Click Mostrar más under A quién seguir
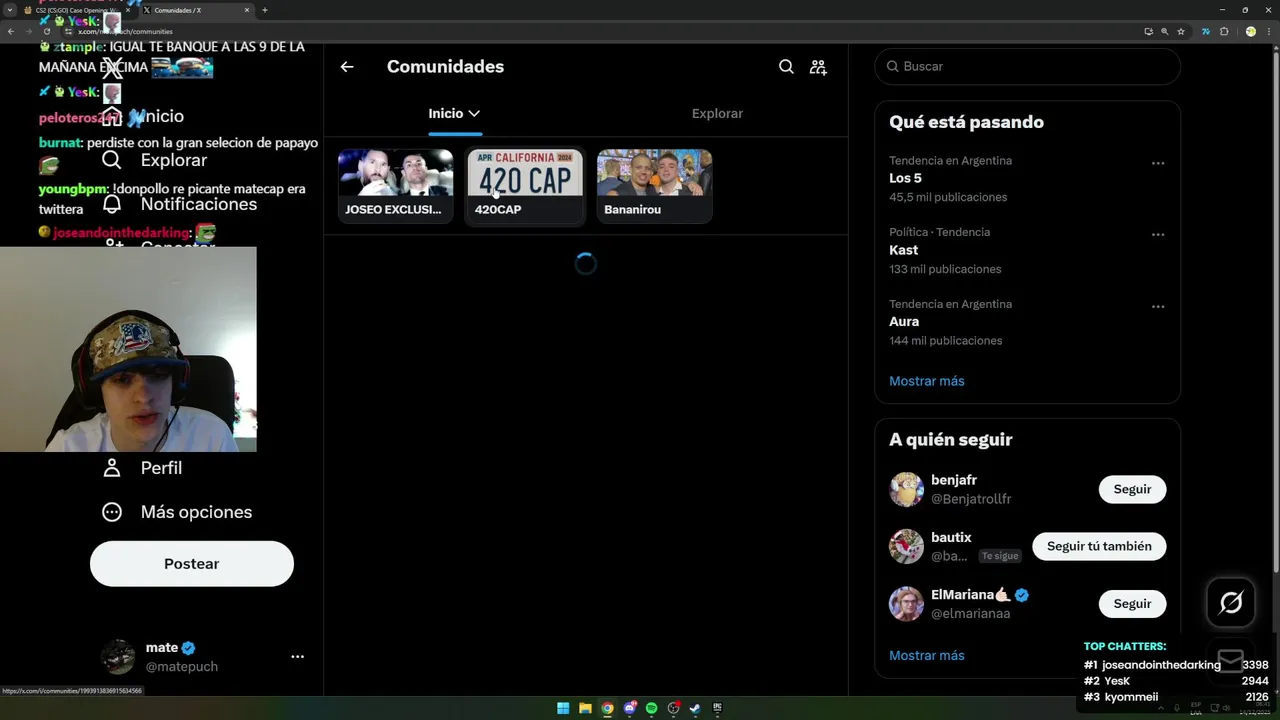1280x720 pixels. (927, 656)
